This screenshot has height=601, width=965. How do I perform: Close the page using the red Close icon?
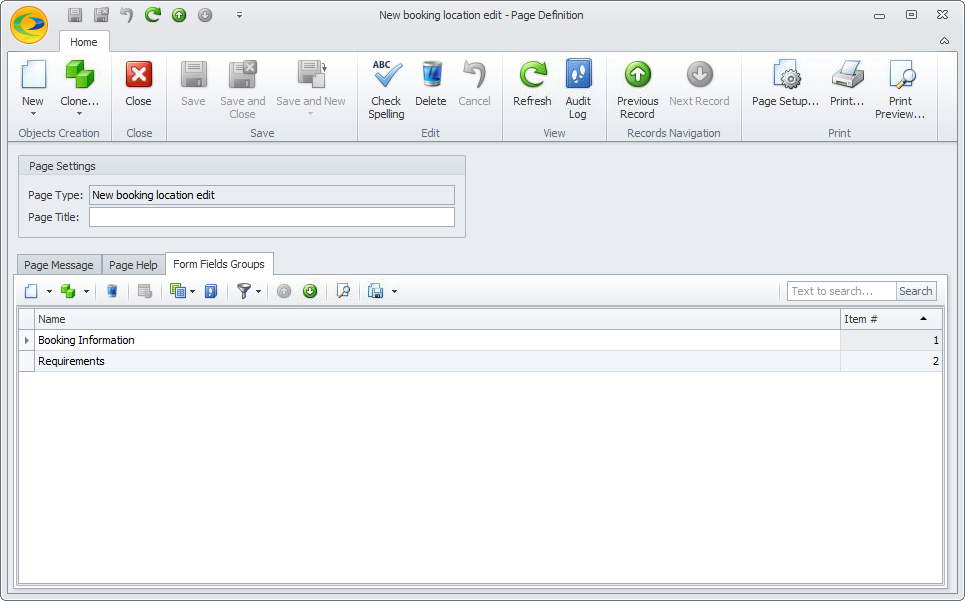click(x=138, y=74)
